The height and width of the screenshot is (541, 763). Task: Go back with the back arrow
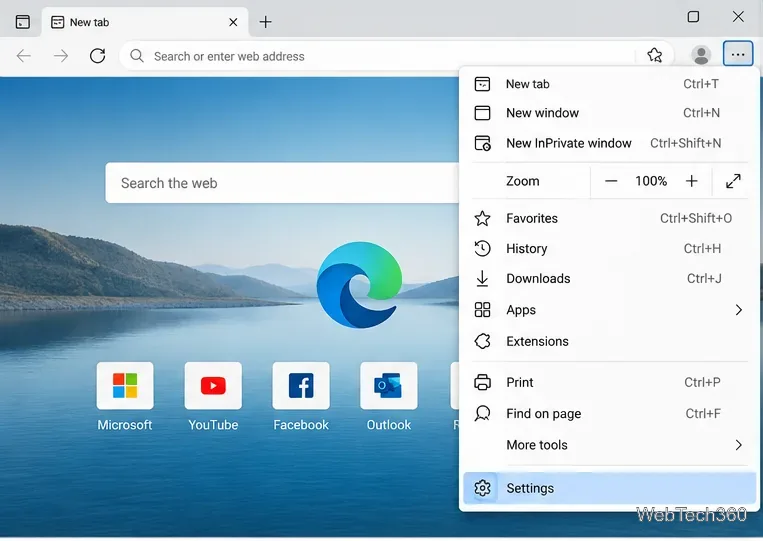23,56
